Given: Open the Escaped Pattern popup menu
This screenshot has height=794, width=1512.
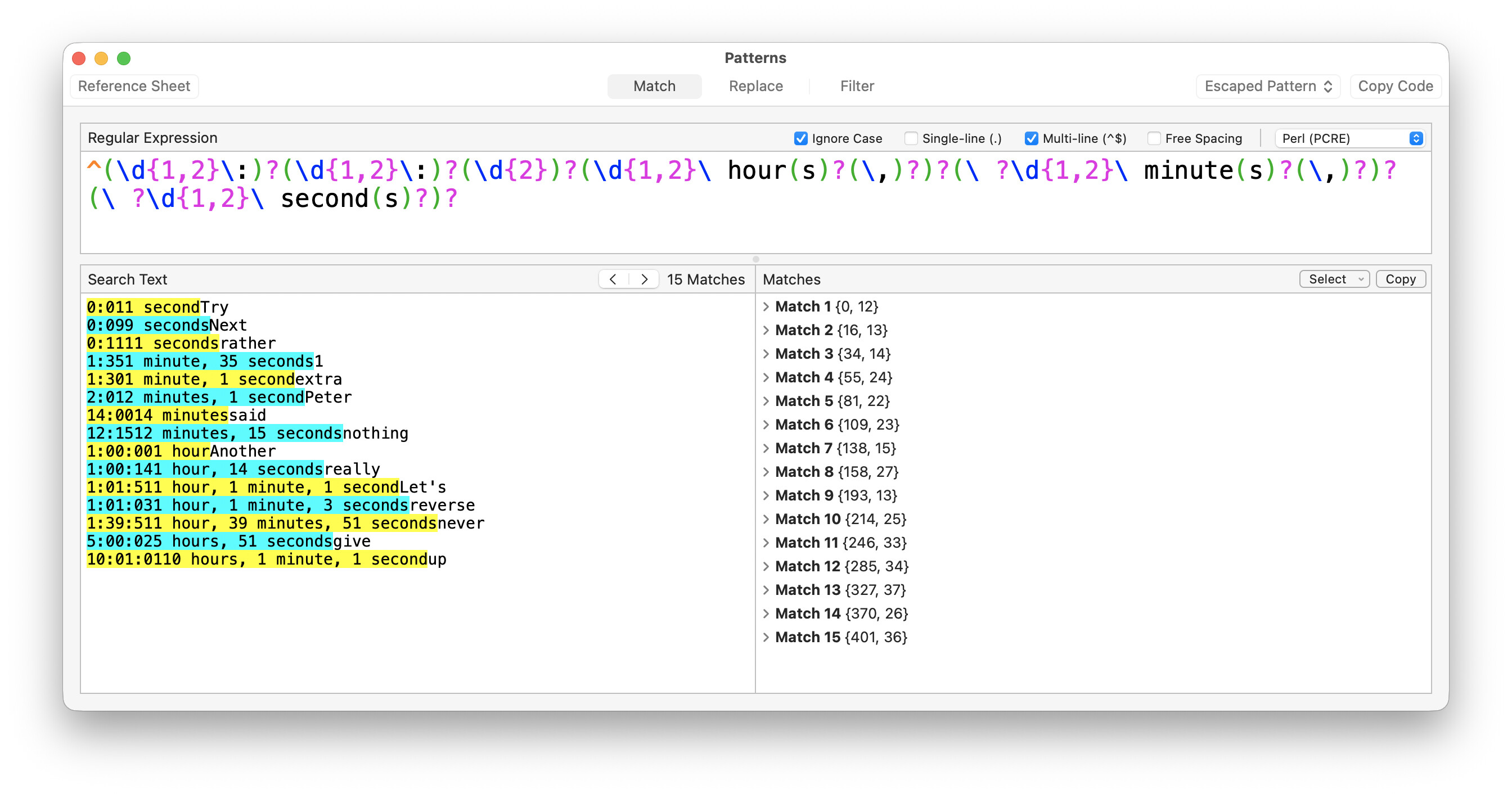Looking at the screenshot, I should [1268, 86].
